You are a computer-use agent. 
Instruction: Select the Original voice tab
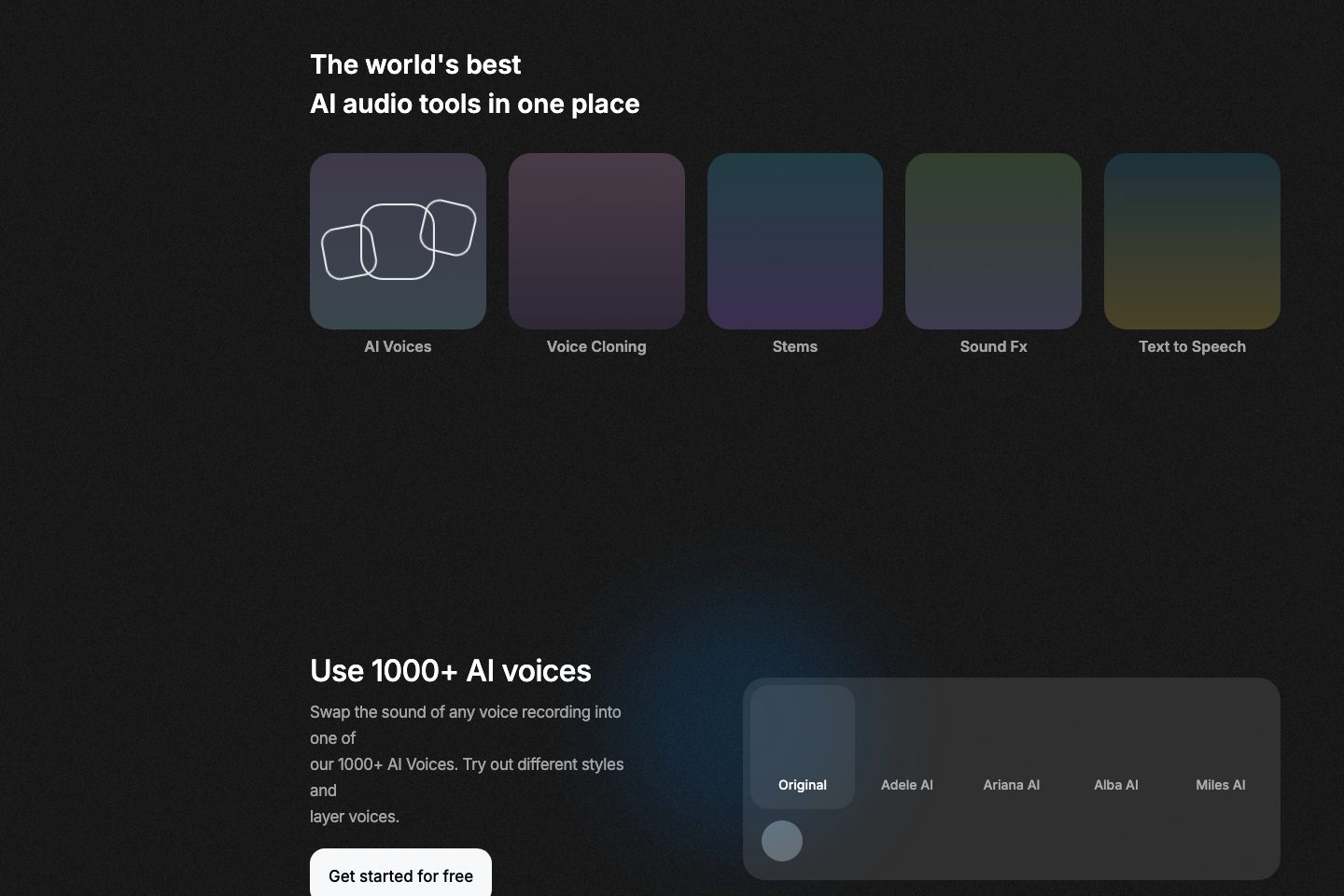803,747
